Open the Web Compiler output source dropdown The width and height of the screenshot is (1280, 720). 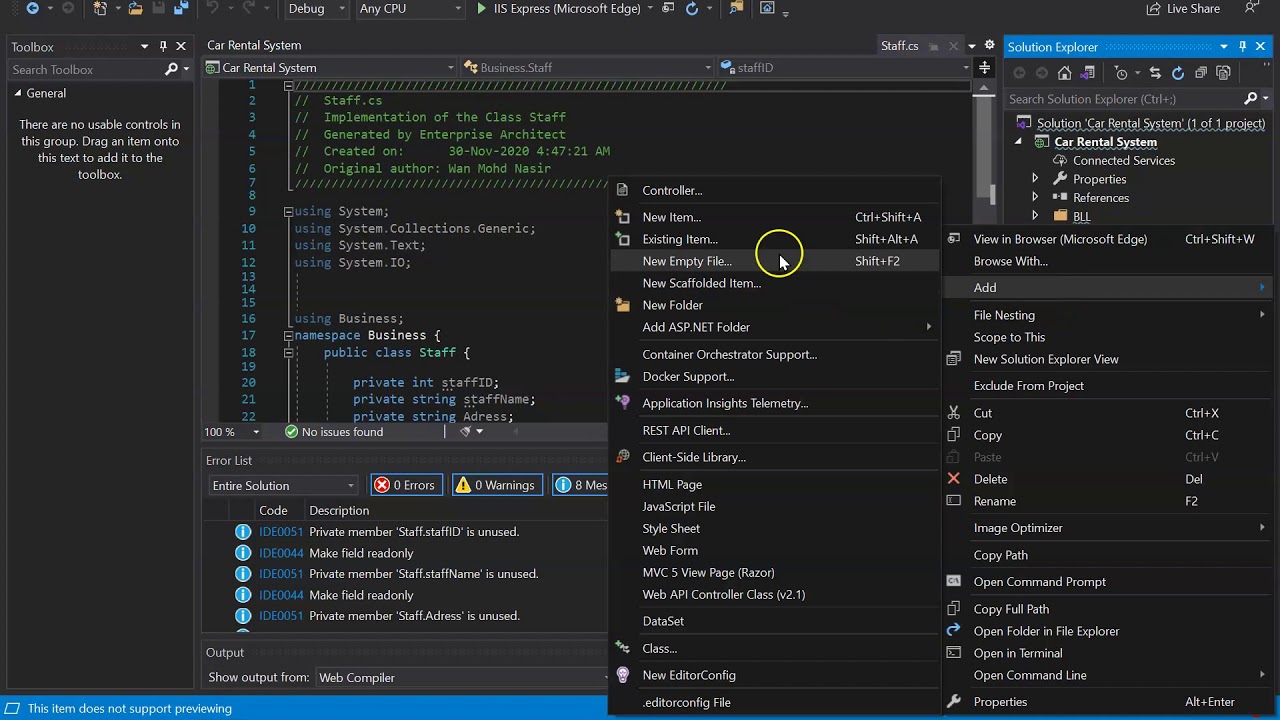coord(462,677)
